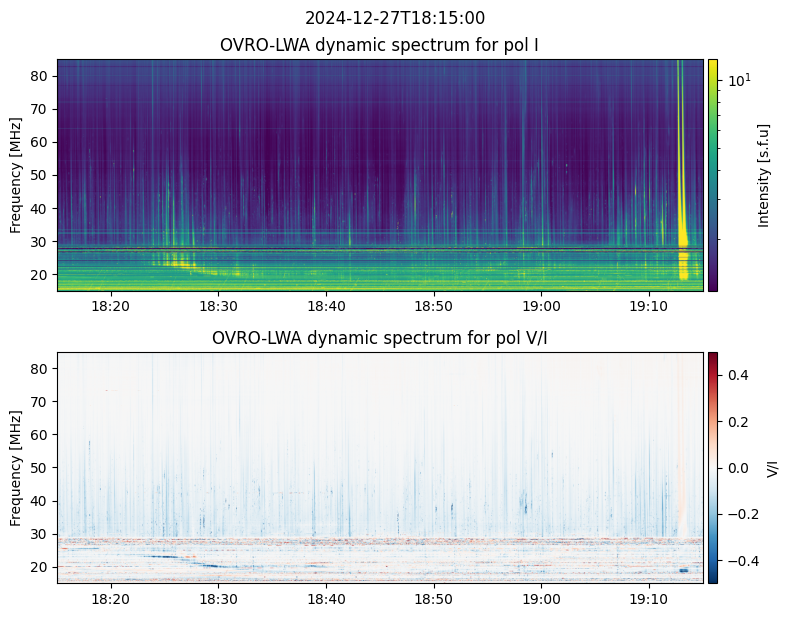Image resolution: width=789 pixels, height=617 pixels.
Task: Click the 18:30 tick on upper plot
Action: tap(218, 306)
